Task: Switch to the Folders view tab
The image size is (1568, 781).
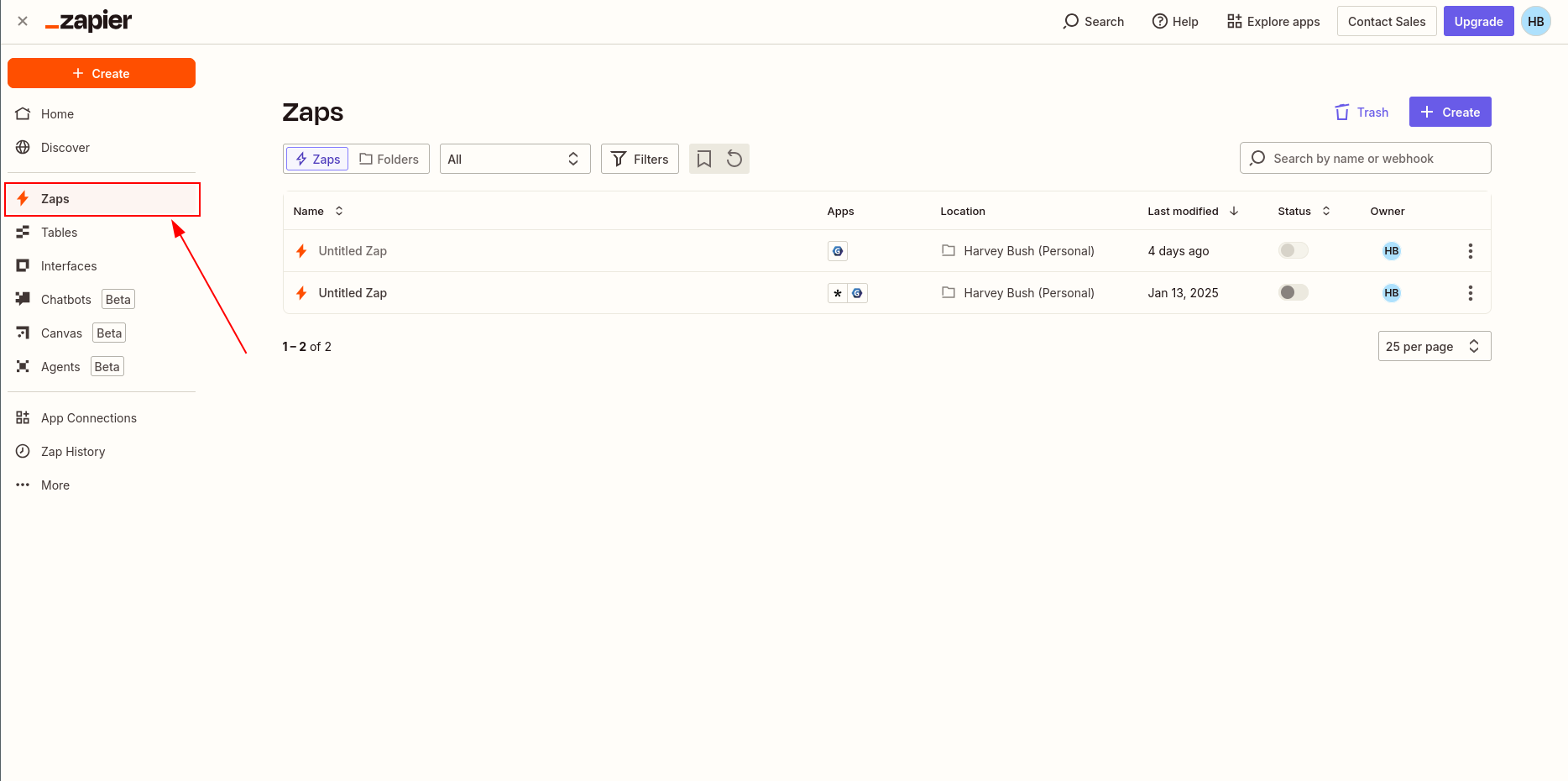Action: pos(389,159)
